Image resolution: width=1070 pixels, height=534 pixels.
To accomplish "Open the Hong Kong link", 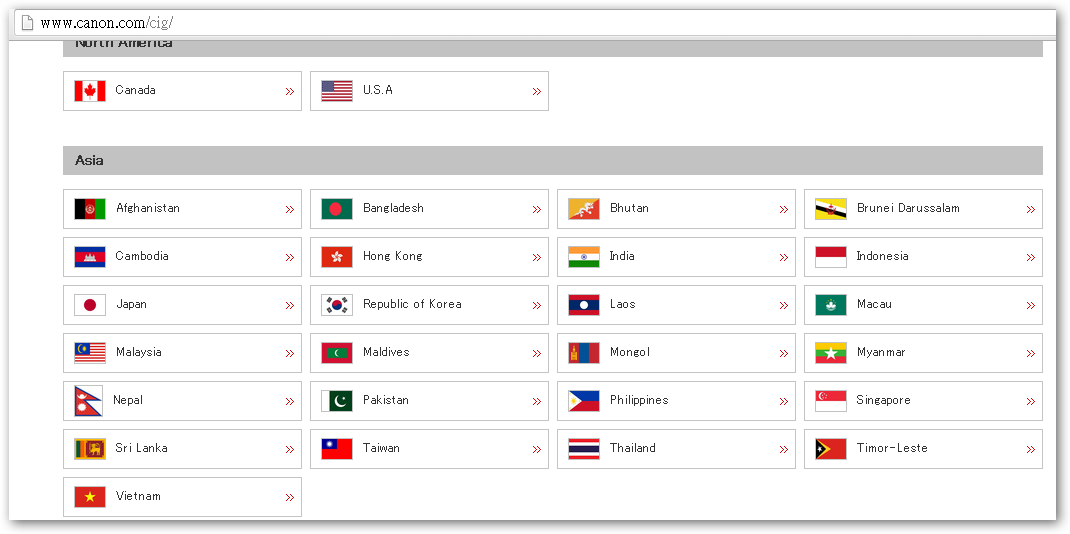I will [x=392, y=256].
